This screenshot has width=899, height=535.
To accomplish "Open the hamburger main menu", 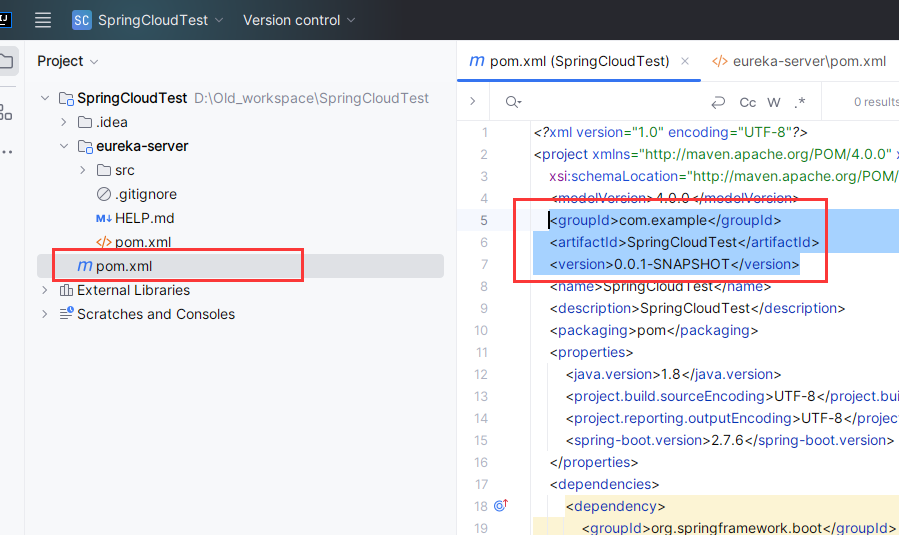I will [42, 20].
